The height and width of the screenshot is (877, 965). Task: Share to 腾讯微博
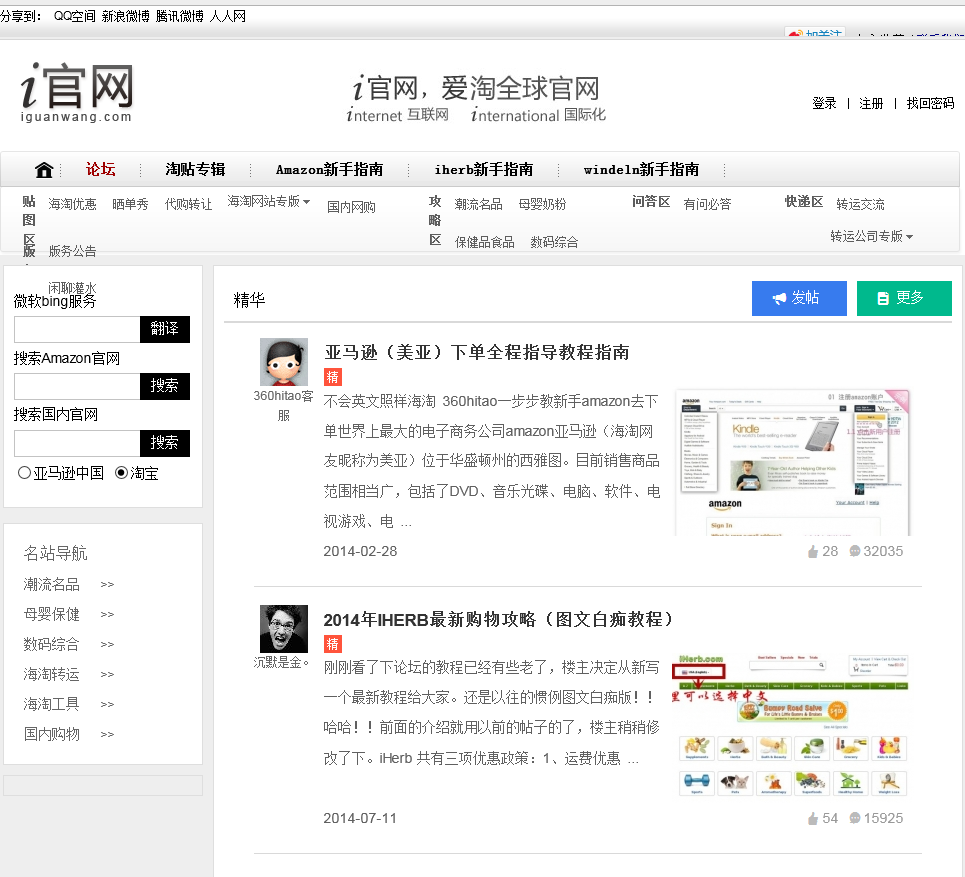[179, 16]
